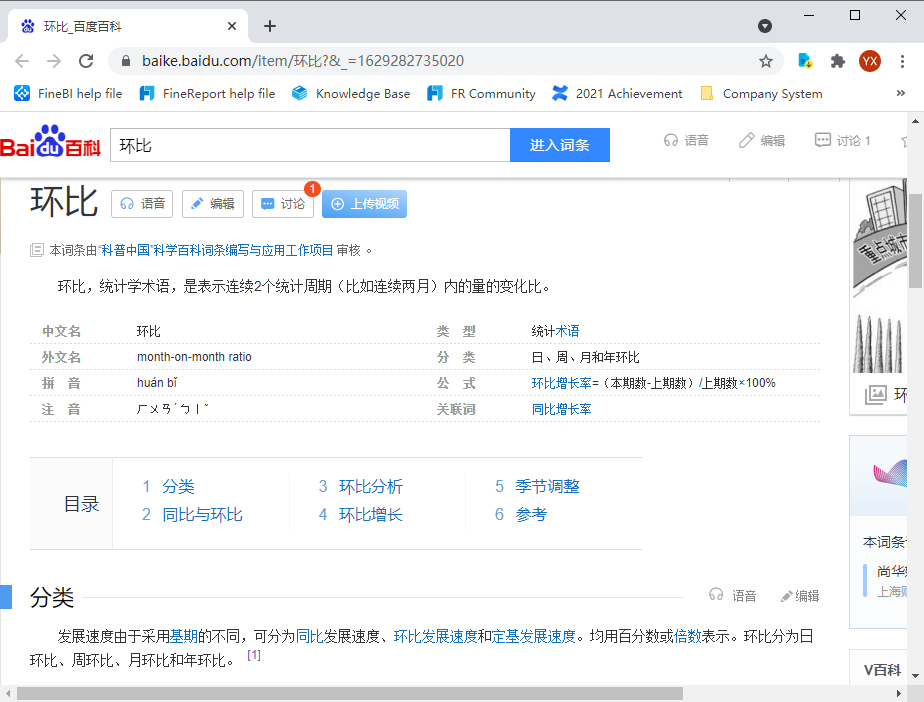Open the YX profile avatar

(x=870, y=61)
